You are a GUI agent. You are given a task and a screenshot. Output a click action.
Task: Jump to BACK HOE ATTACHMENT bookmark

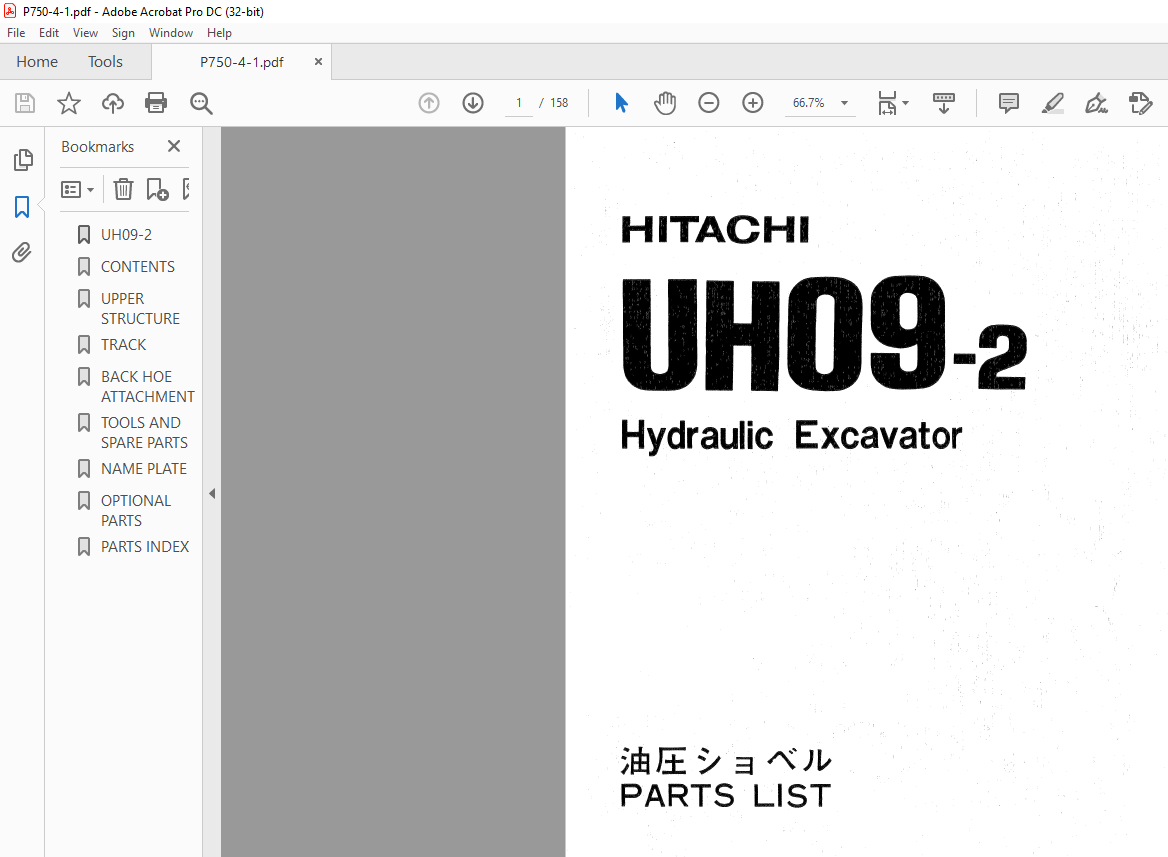(x=147, y=387)
